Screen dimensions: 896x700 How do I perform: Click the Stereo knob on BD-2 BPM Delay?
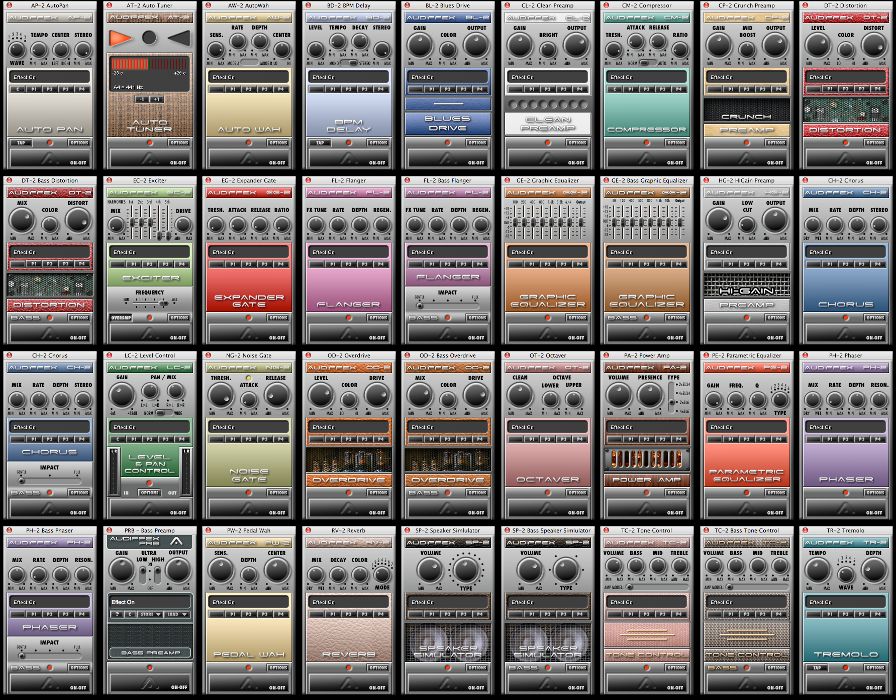tap(382, 50)
